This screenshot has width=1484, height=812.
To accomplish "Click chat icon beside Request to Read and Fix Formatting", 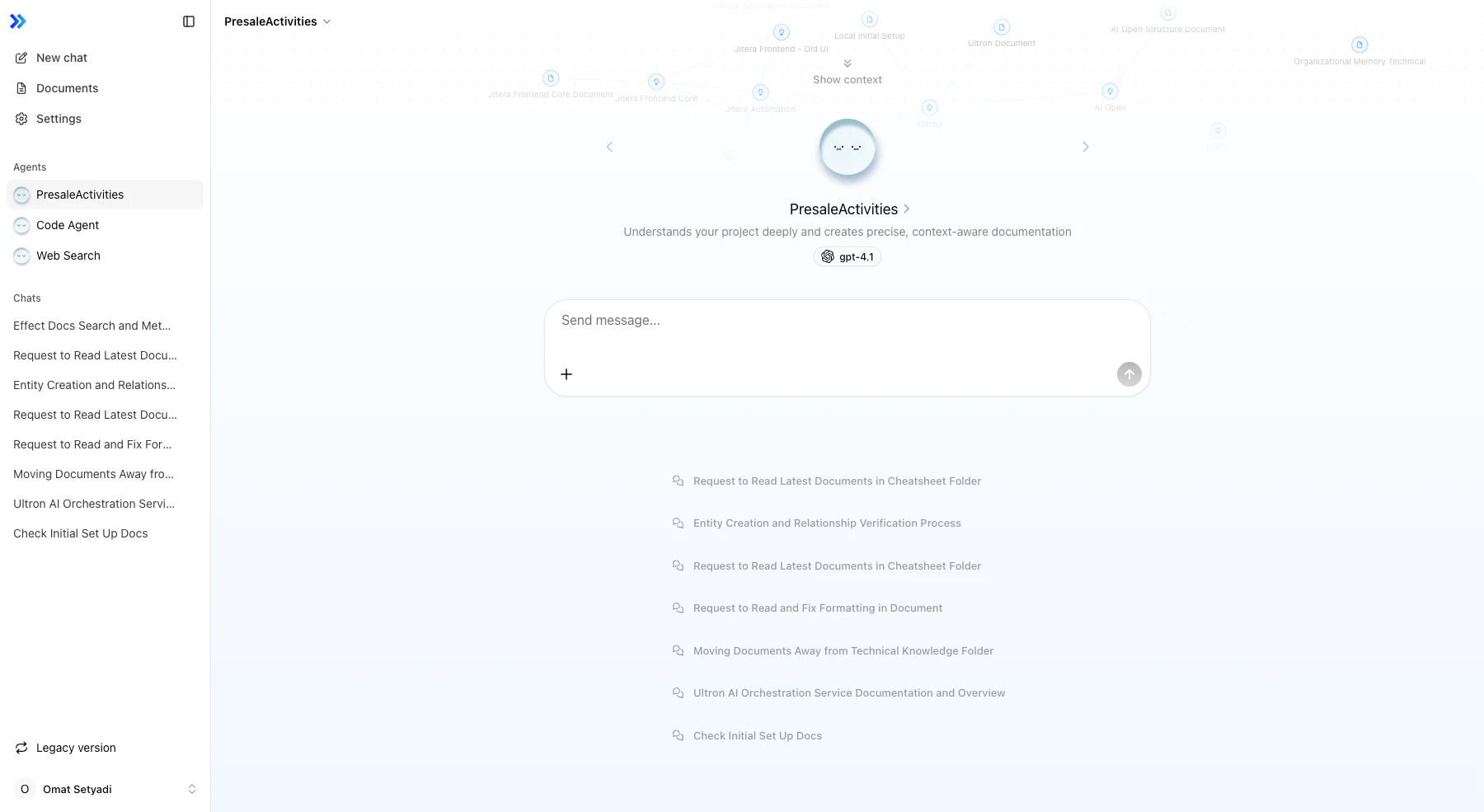I will 678,608.
